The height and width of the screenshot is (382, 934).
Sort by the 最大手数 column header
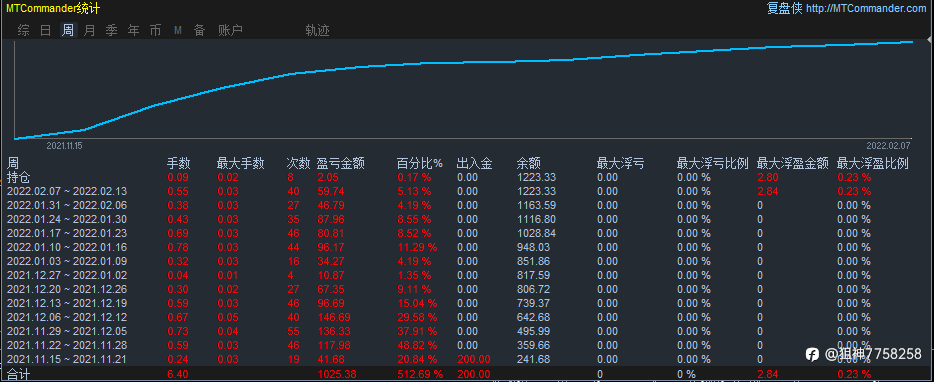(241, 163)
